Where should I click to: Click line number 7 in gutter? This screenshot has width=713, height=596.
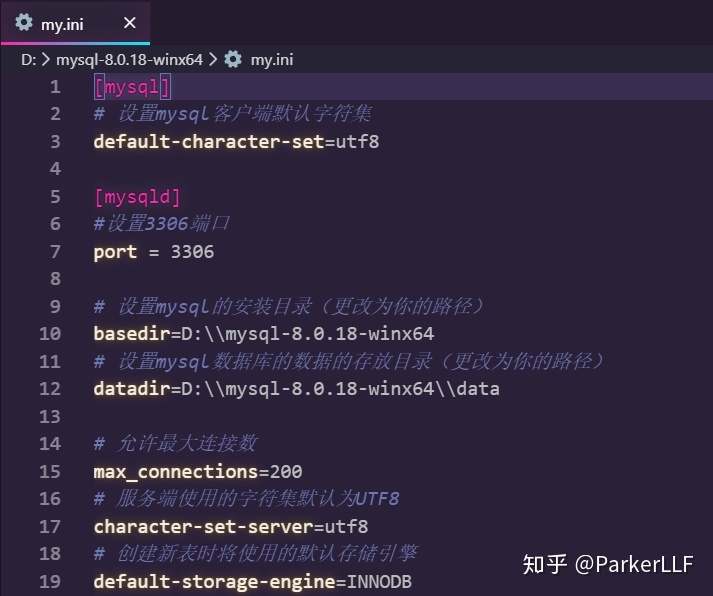point(55,252)
